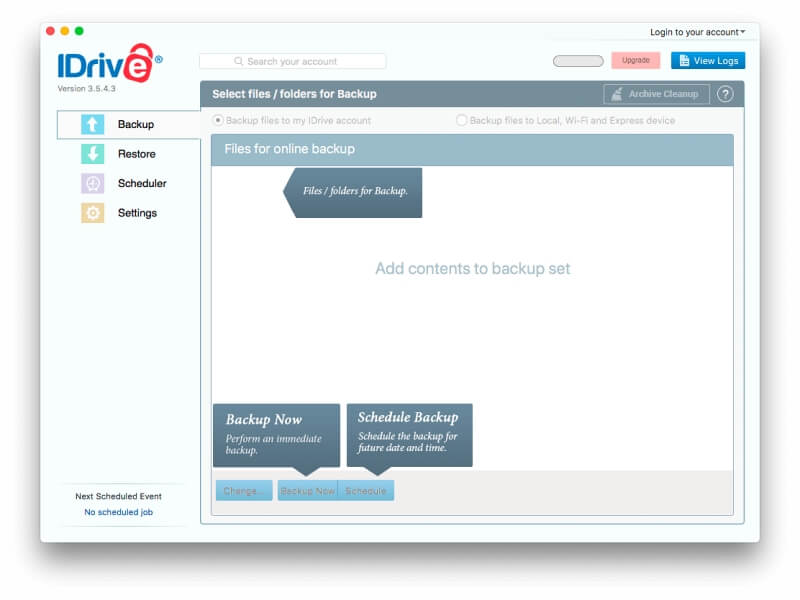Select the Restore download arrow icon
This screenshot has width=800, height=600.
pyautogui.click(x=92, y=154)
